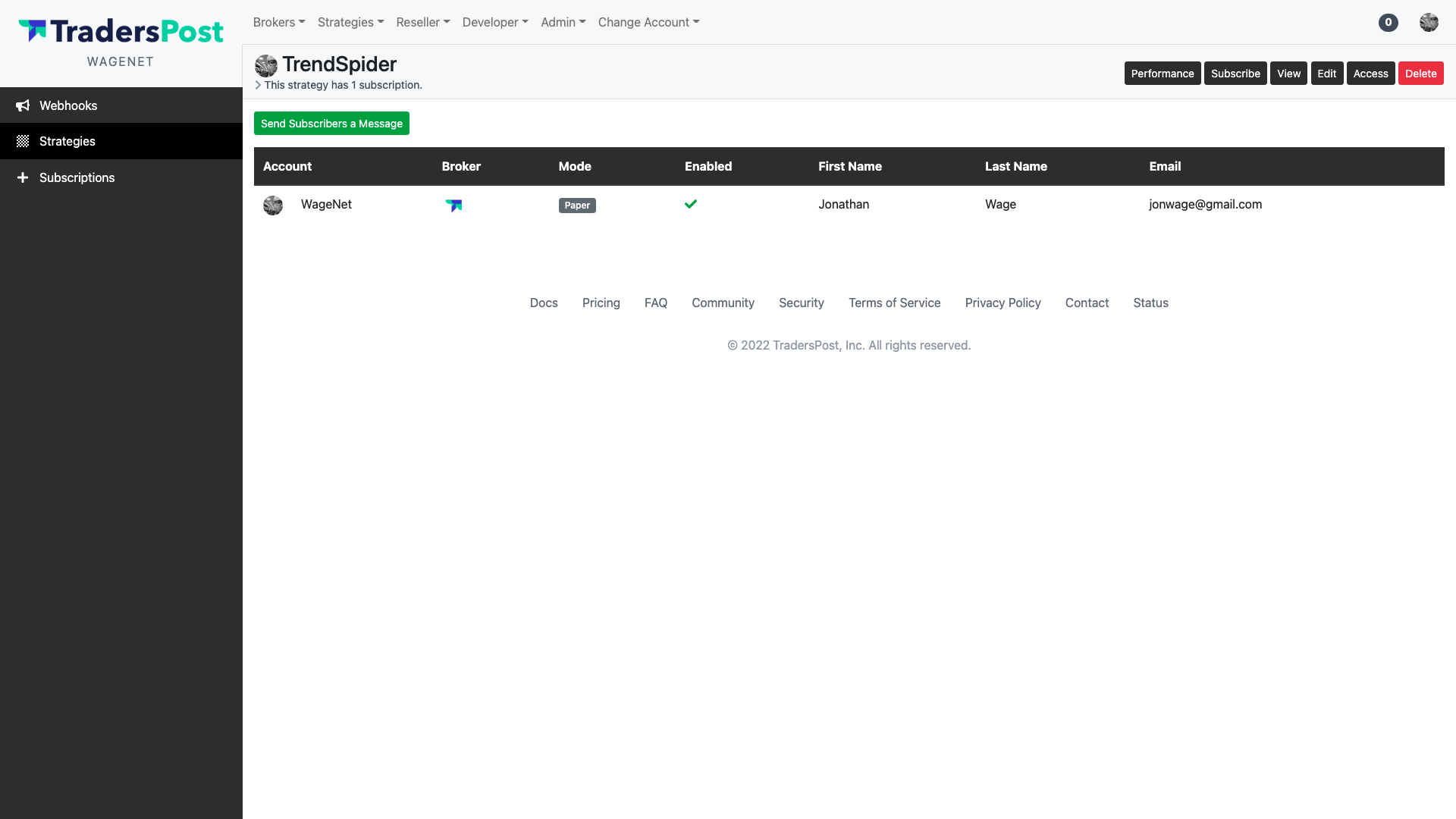Expand the Reseller dropdown menu
1456x819 pixels.
pos(423,22)
